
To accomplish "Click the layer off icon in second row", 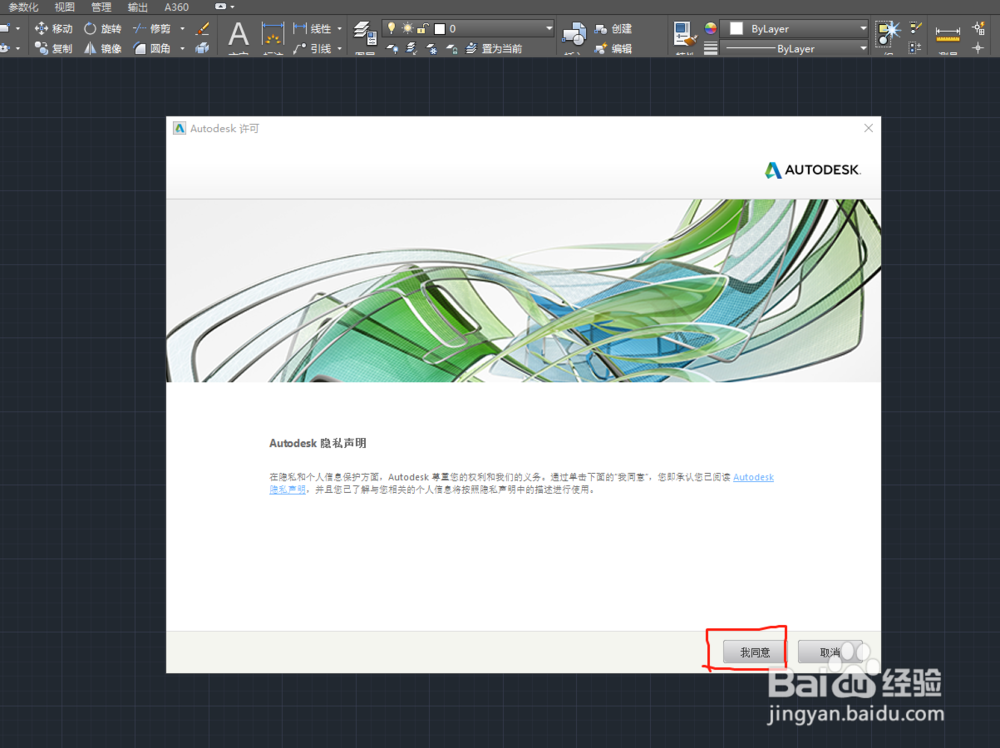I will click(x=392, y=48).
